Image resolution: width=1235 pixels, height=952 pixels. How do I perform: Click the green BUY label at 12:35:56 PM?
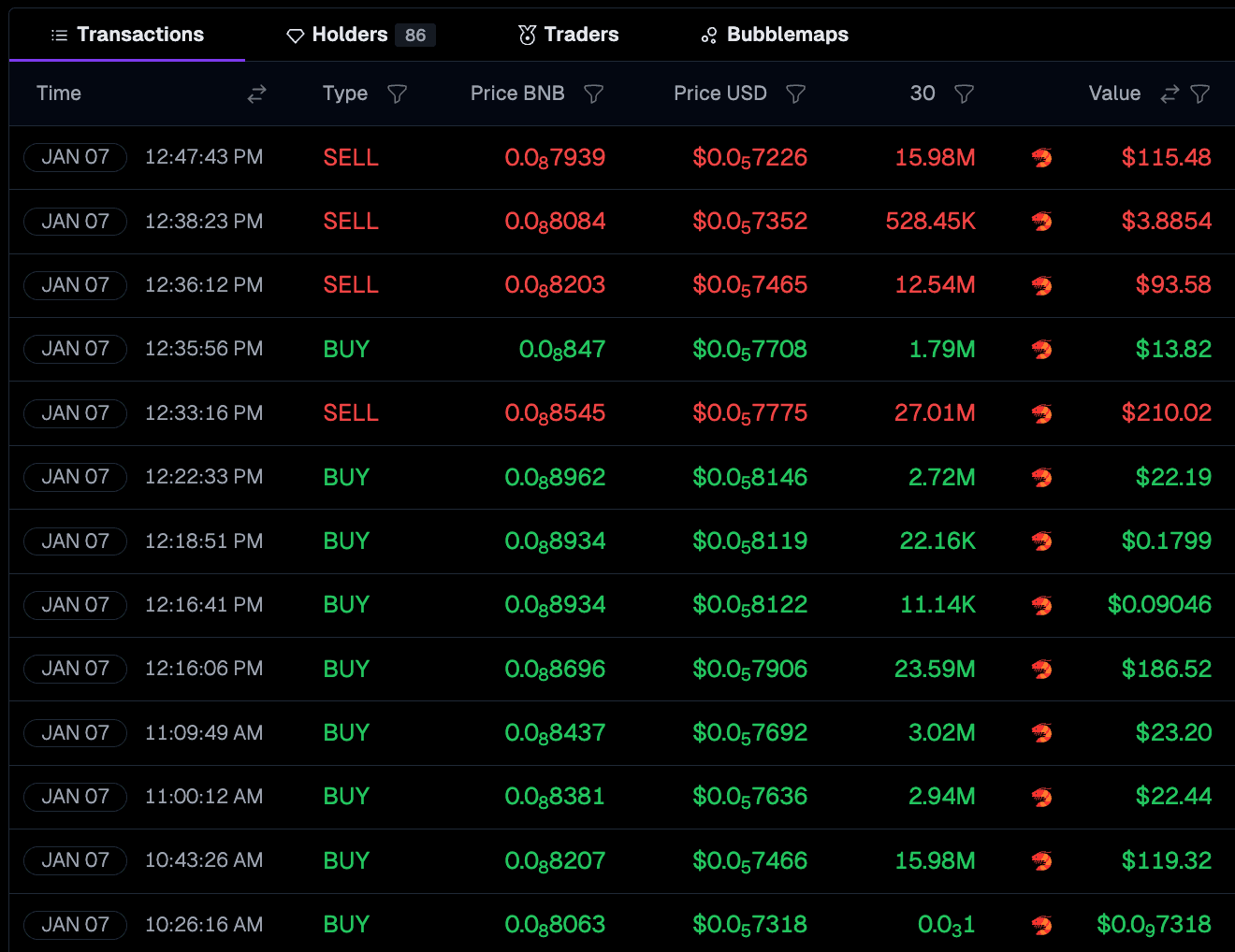click(346, 349)
